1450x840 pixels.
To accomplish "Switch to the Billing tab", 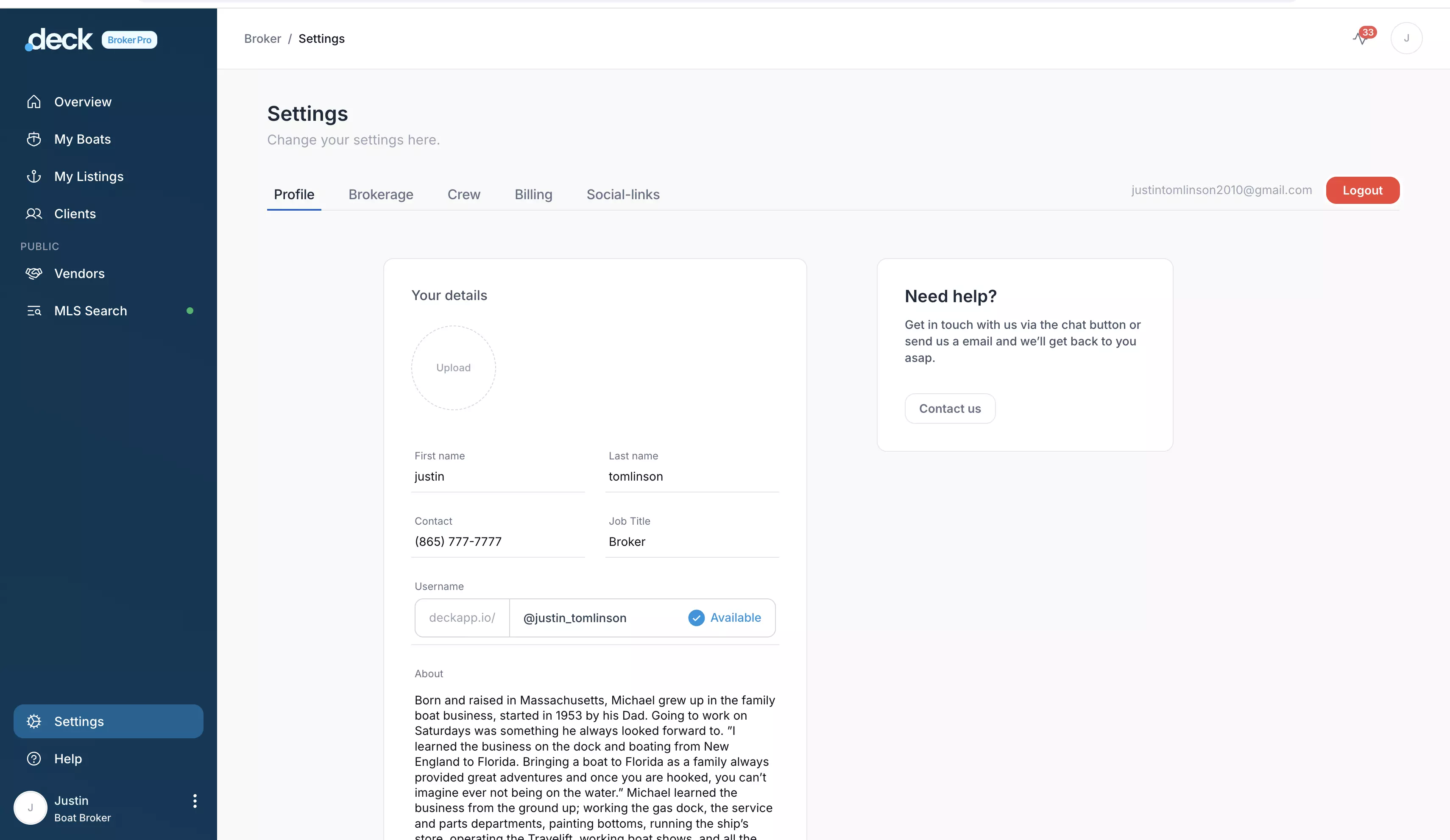I will click(533, 195).
